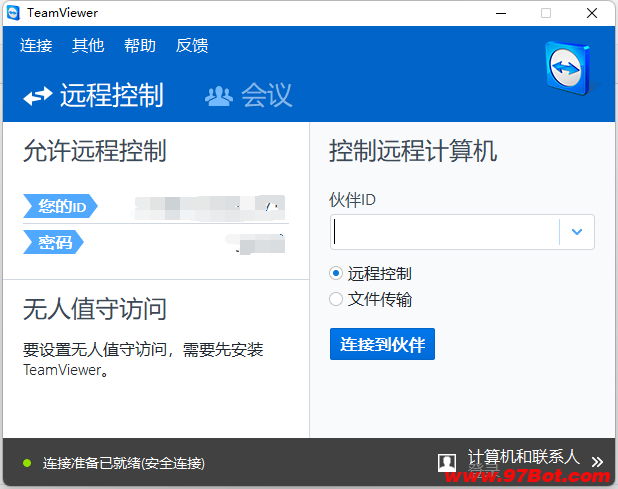This screenshot has width=618, height=489.
Task: Click the 伙伴ID label
Action: [x=352, y=200]
